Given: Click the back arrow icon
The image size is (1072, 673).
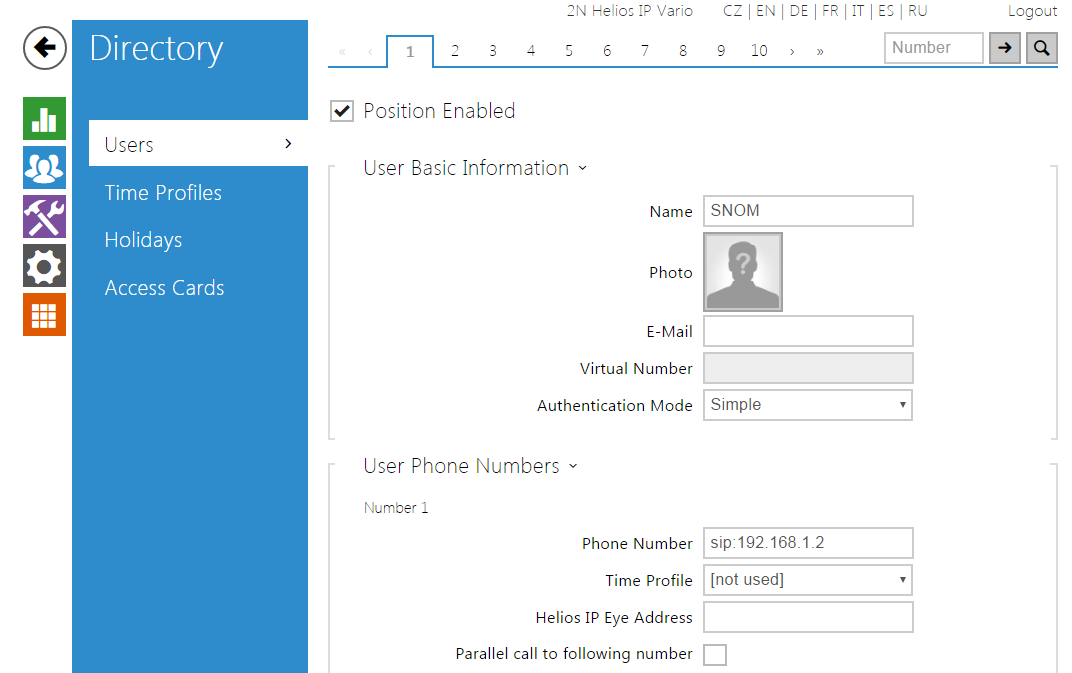Looking at the screenshot, I should pyautogui.click(x=45, y=48).
